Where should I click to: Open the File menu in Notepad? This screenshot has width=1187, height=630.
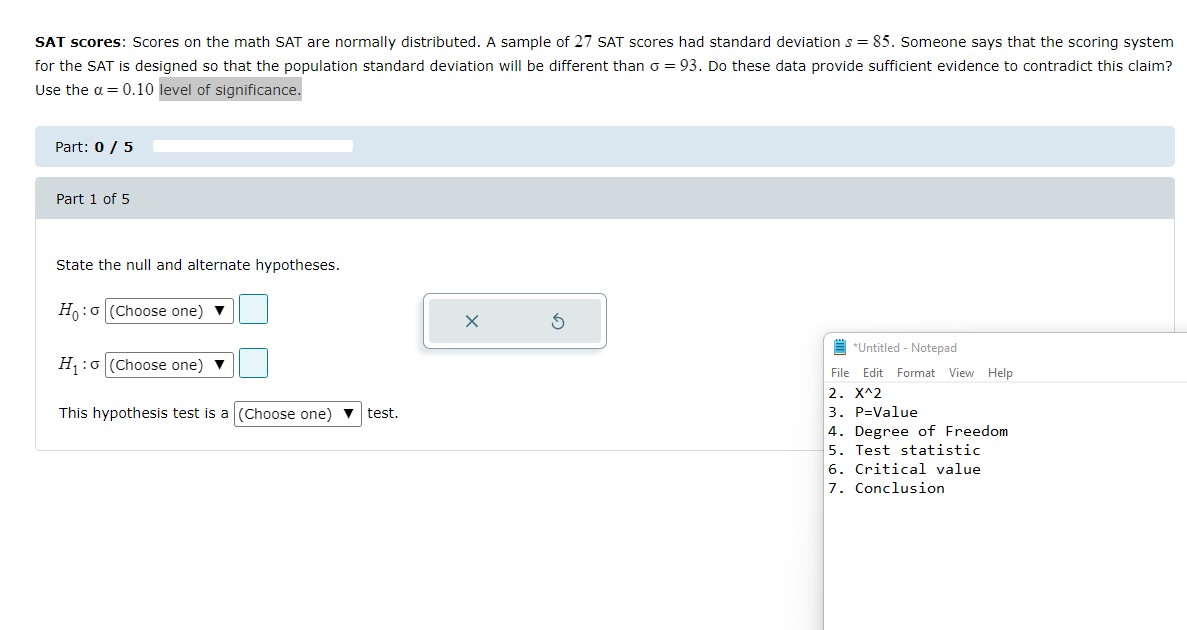click(840, 372)
